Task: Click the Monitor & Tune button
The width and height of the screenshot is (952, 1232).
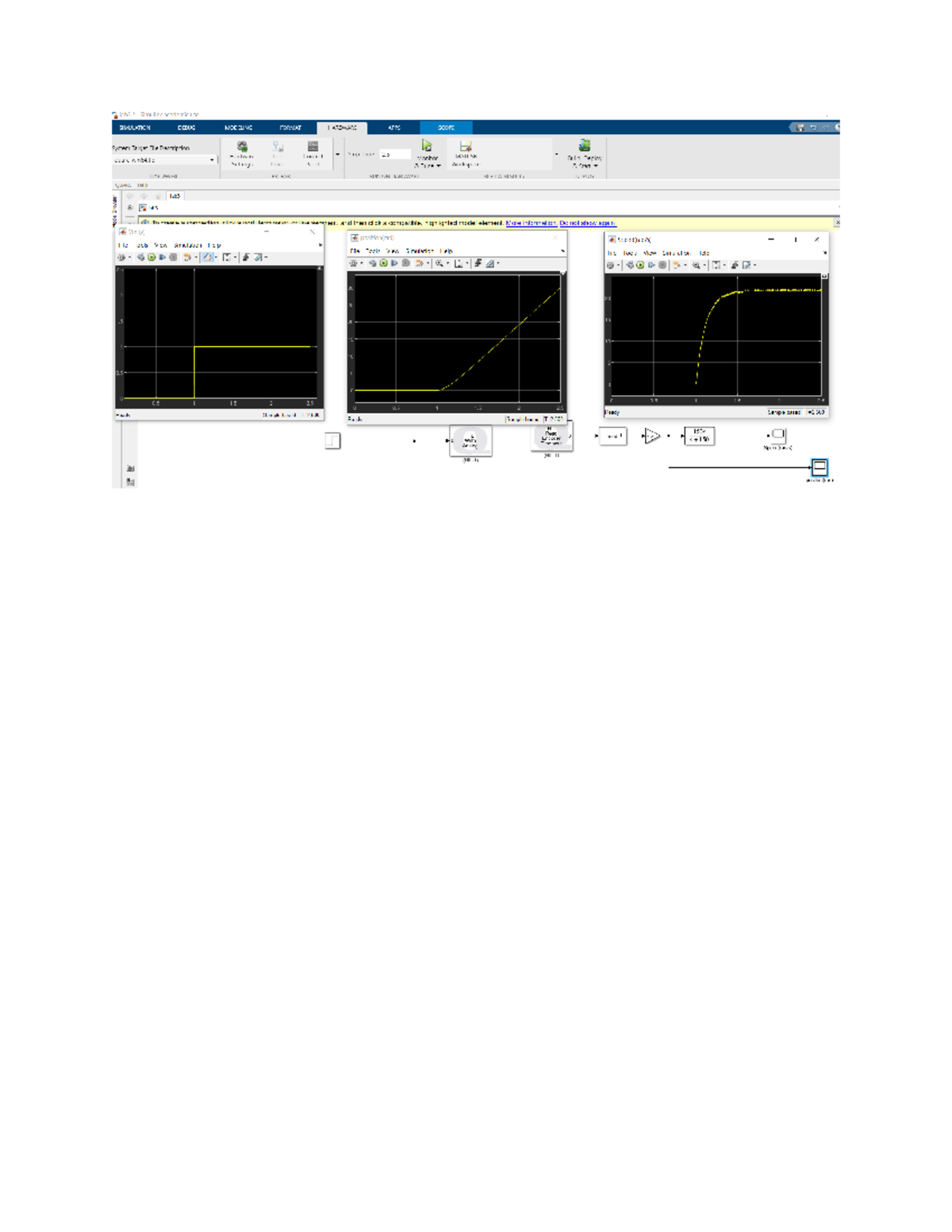Action: pos(427,153)
